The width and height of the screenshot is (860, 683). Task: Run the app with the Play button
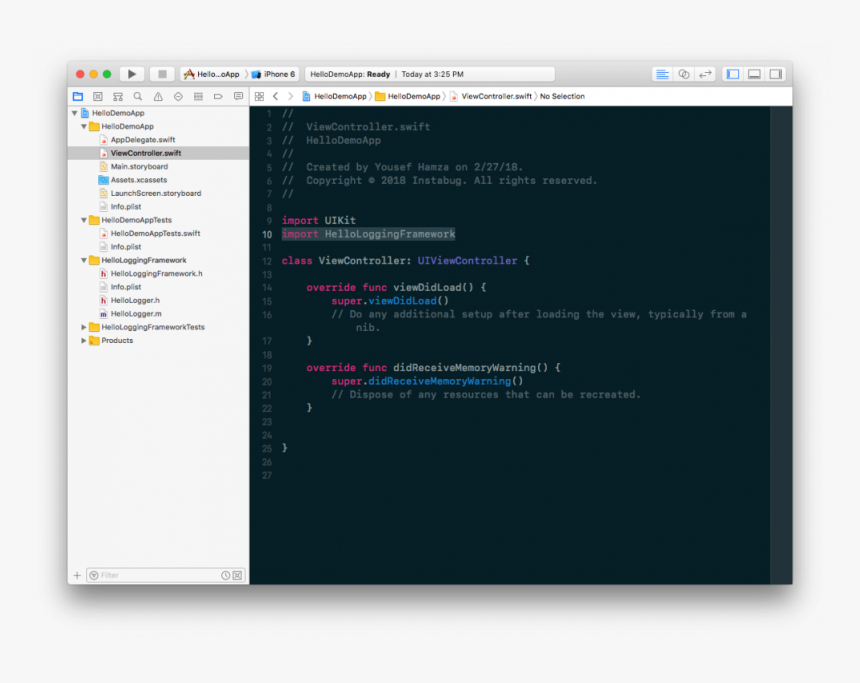tap(132, 74)
